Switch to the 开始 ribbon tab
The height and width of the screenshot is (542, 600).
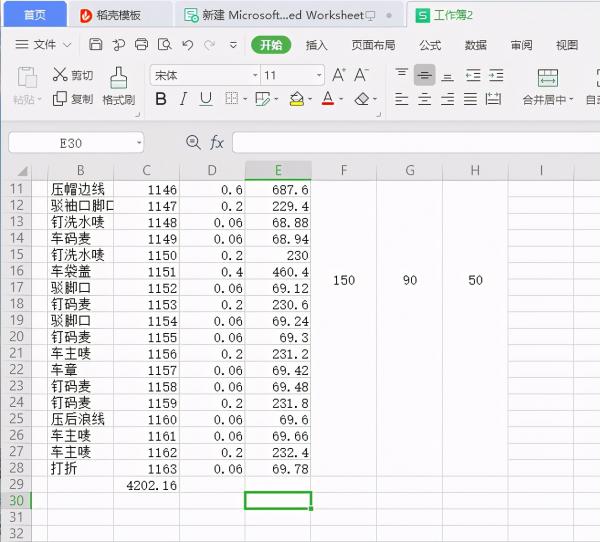[x=271, y=45]
